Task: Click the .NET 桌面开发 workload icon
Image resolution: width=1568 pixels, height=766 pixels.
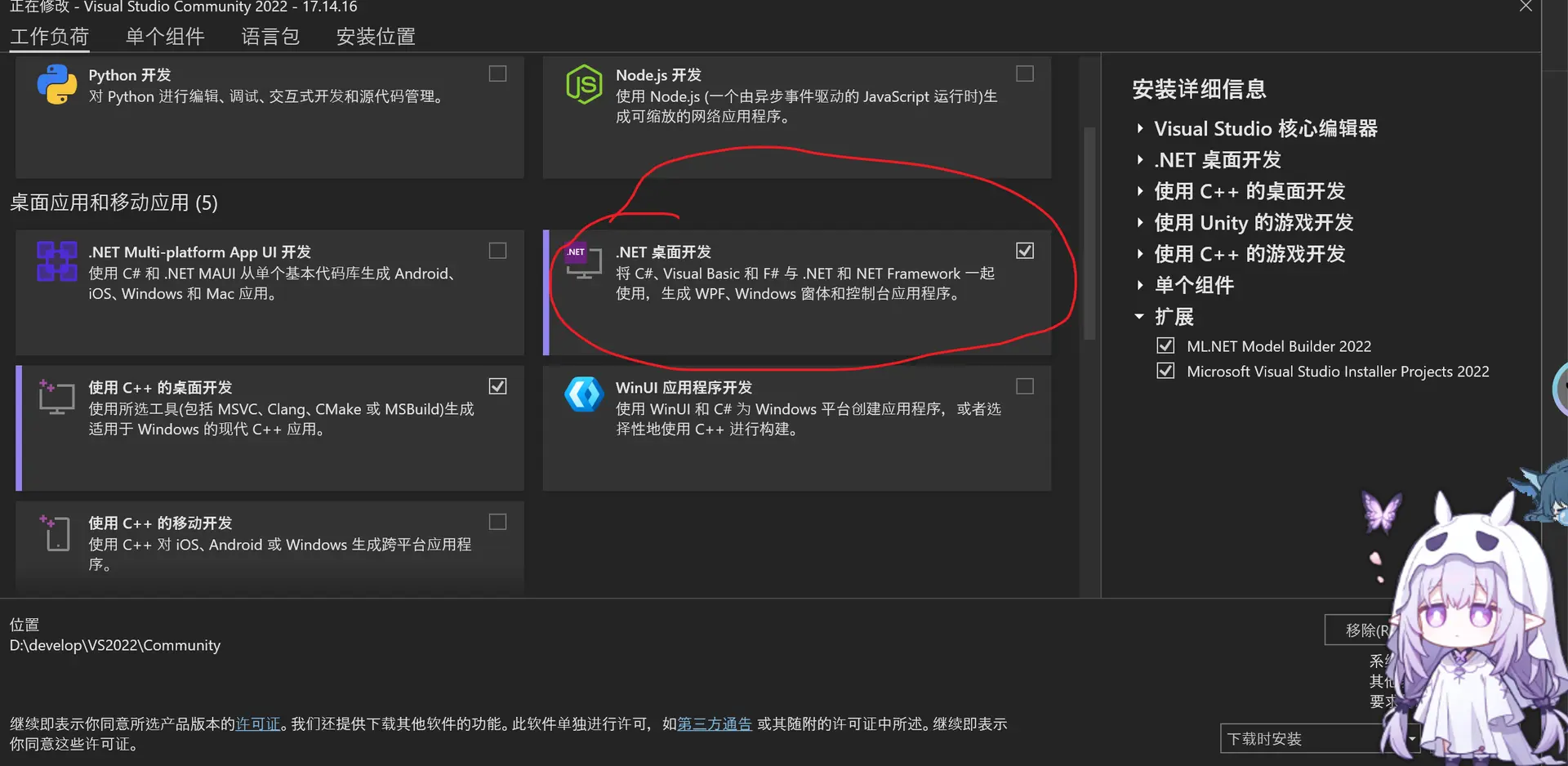Action: [584, 261]
